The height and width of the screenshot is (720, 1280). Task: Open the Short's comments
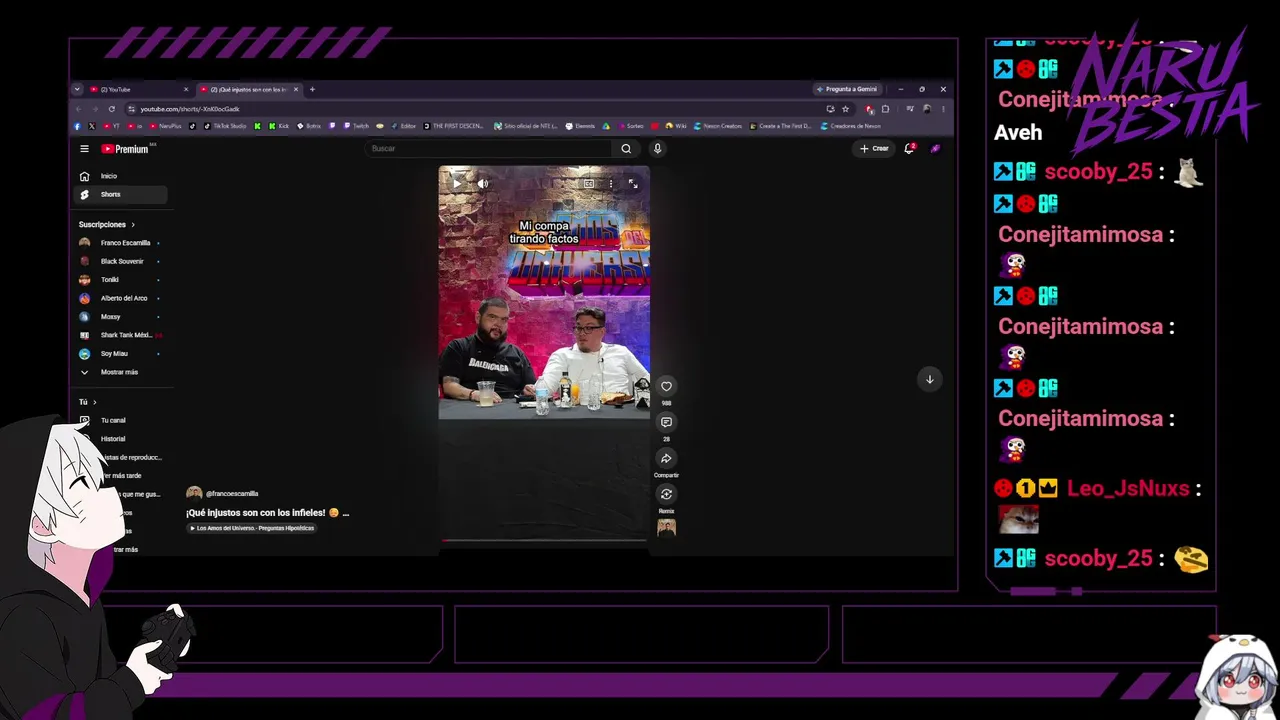pyautogui.click(x=666, y=422)
